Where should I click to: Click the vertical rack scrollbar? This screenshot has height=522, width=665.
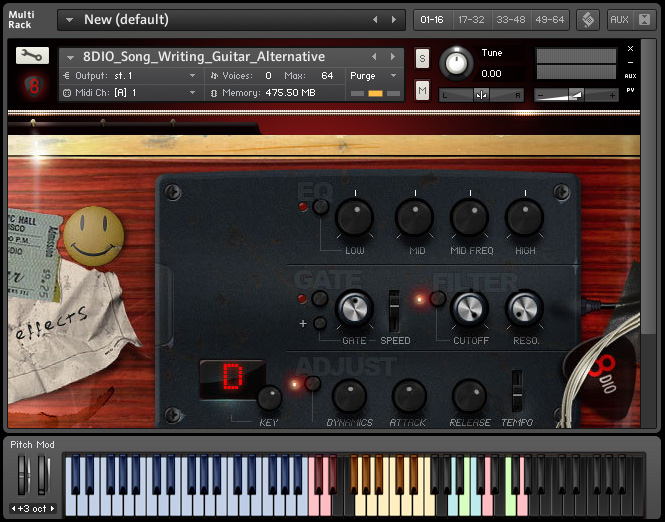pos(648,187)
